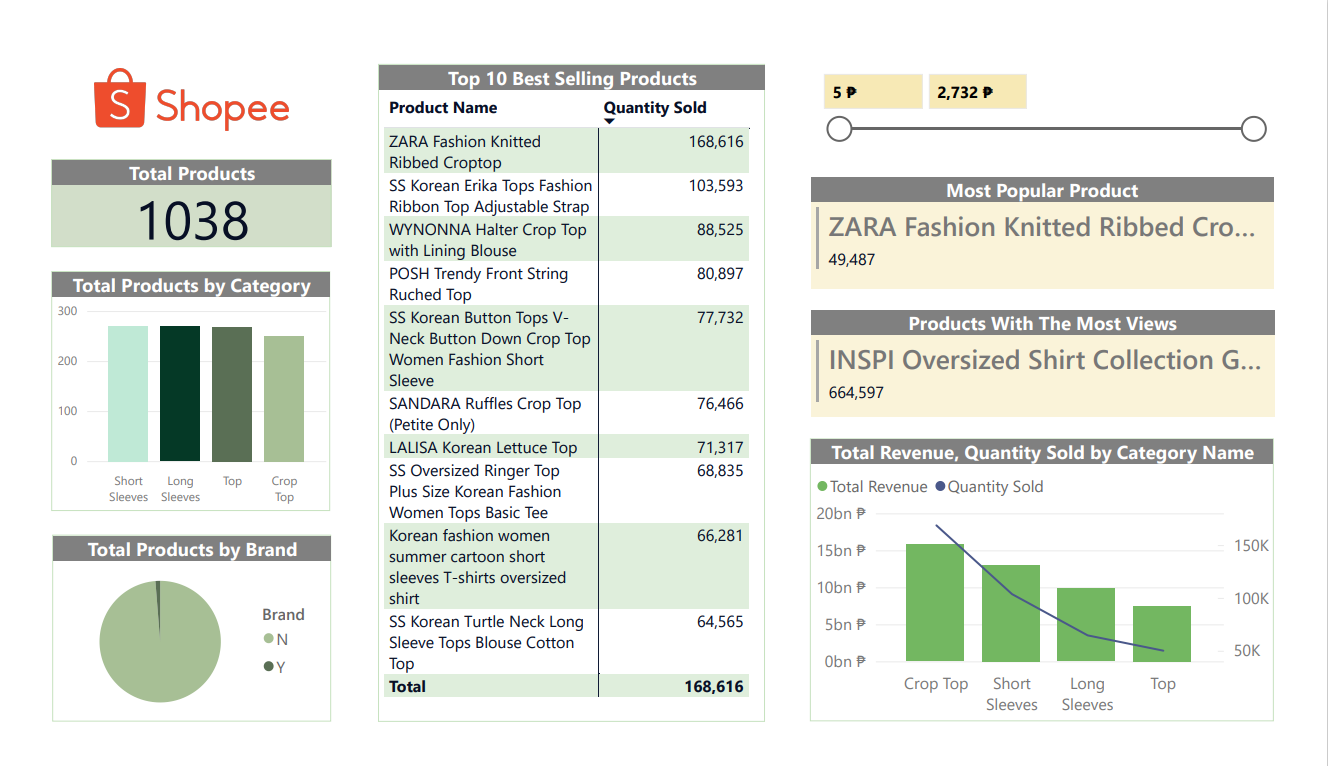Click the Quantity Sold legend entry
The image size is (1328, 766).
[x=989, y=487]
